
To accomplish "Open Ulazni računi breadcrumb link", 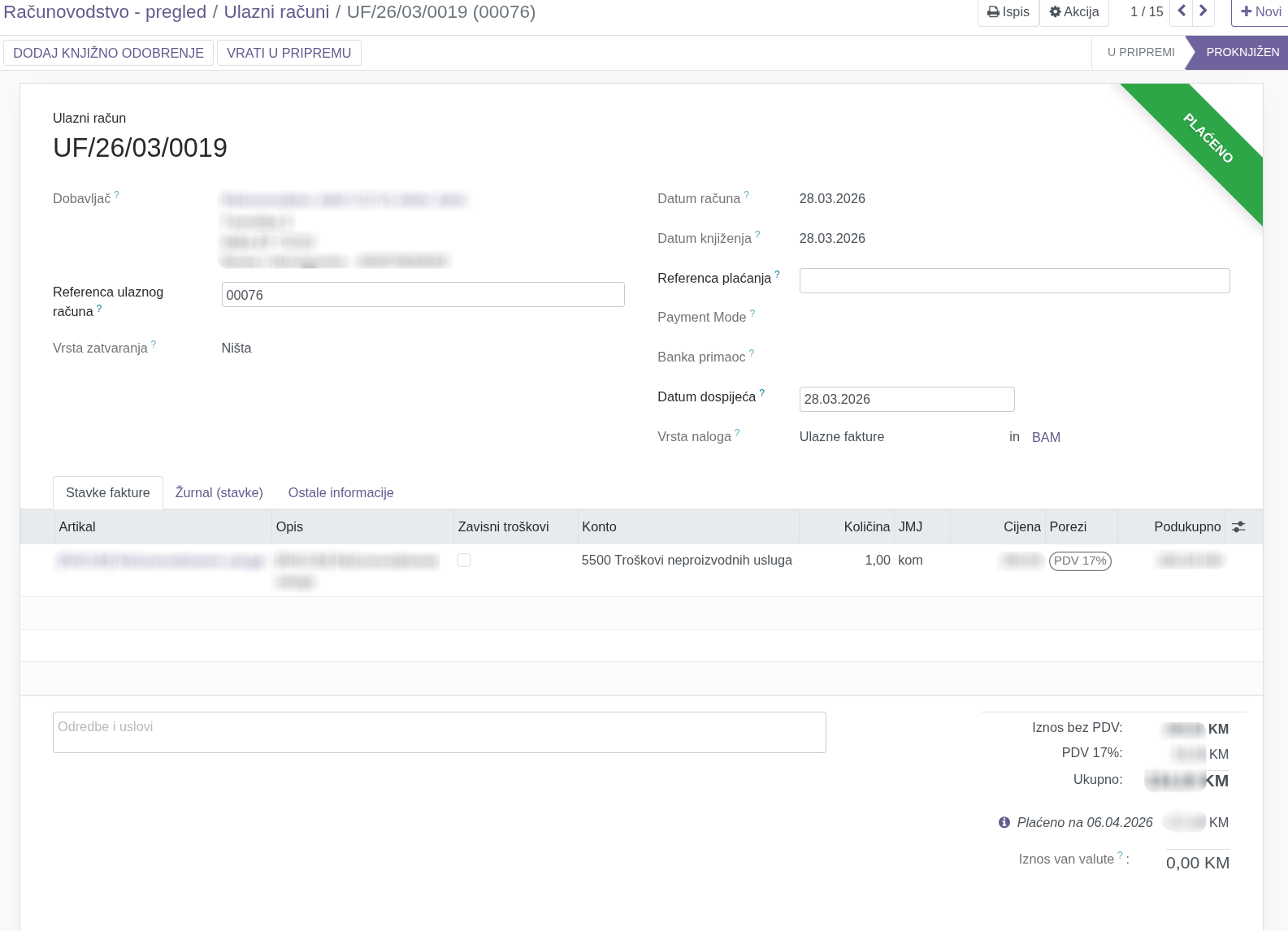I will 276,12.
